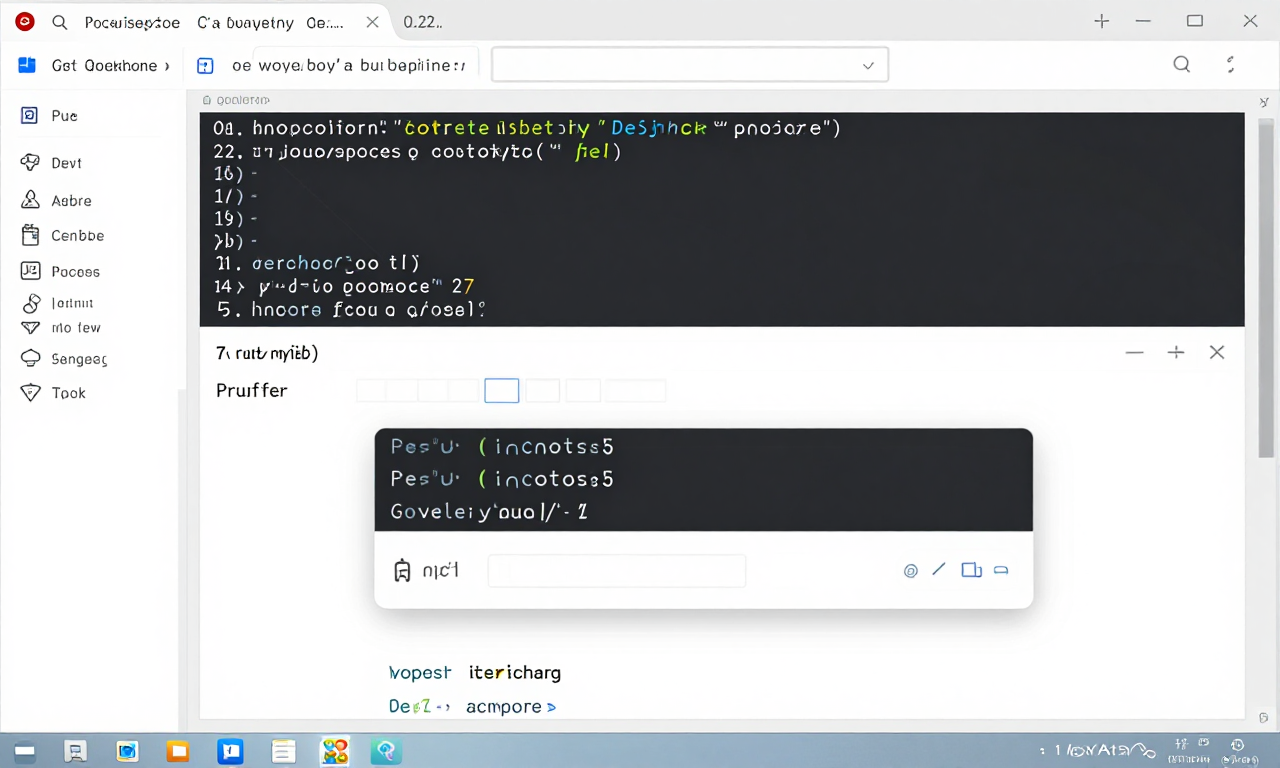The width and height of the screenshot is (1280, 768).
Task: Click the code line numbered 14 in the editor
Action: click(344, 286)
